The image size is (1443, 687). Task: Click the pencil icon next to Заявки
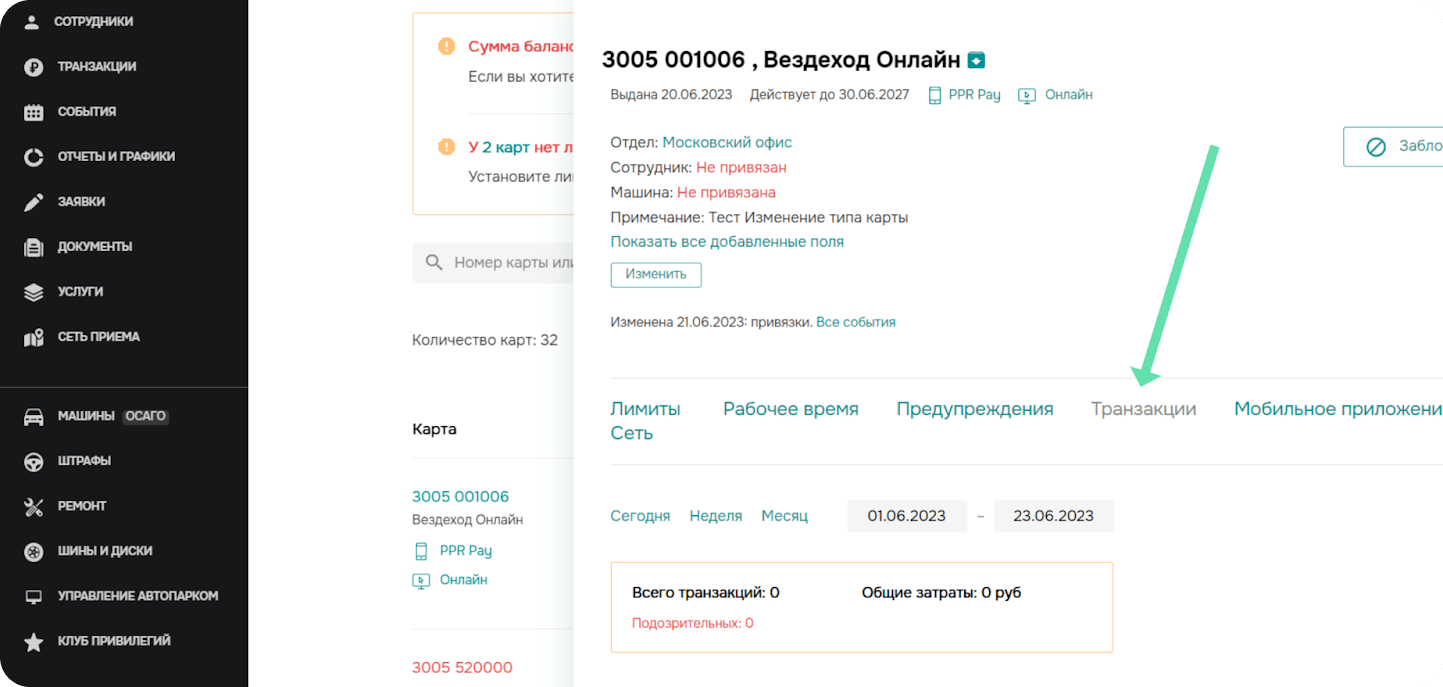pos(33,202)
